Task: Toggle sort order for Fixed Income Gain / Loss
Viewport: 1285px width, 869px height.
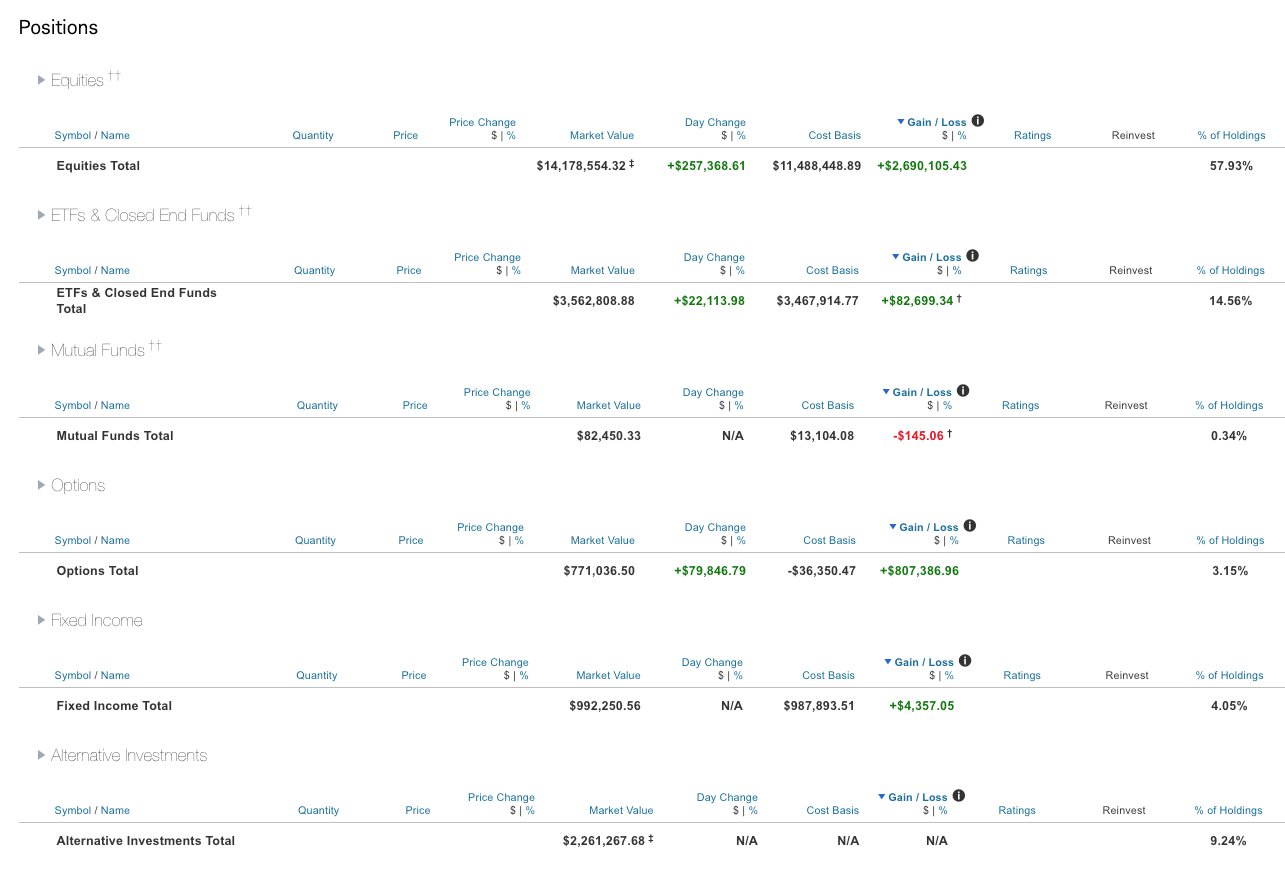Action: click(888, 661)
